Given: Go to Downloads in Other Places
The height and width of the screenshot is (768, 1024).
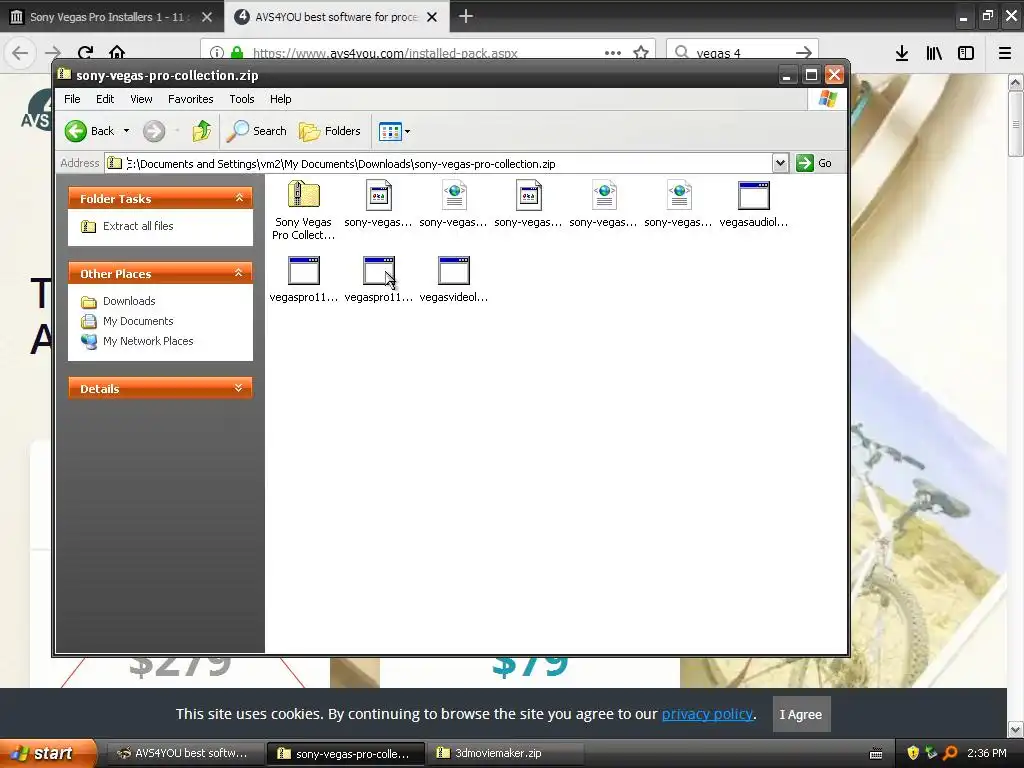Looking at the screenshot, I should [x=129, y=301].
